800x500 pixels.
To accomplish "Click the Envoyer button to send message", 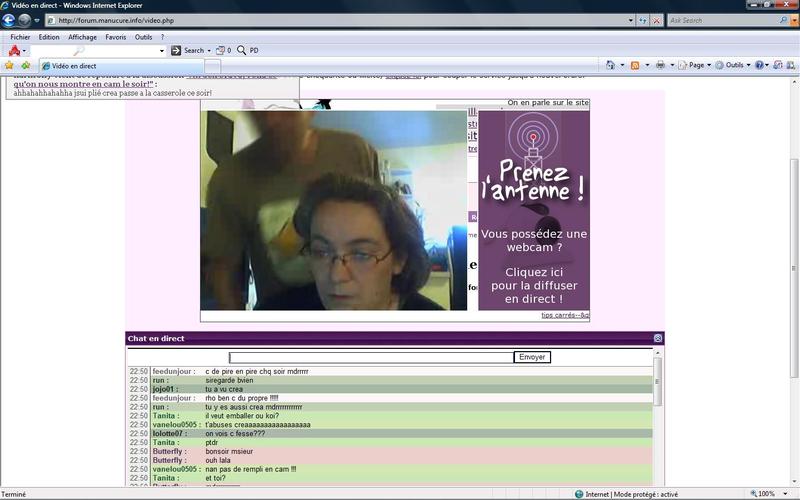I will 532,357.
